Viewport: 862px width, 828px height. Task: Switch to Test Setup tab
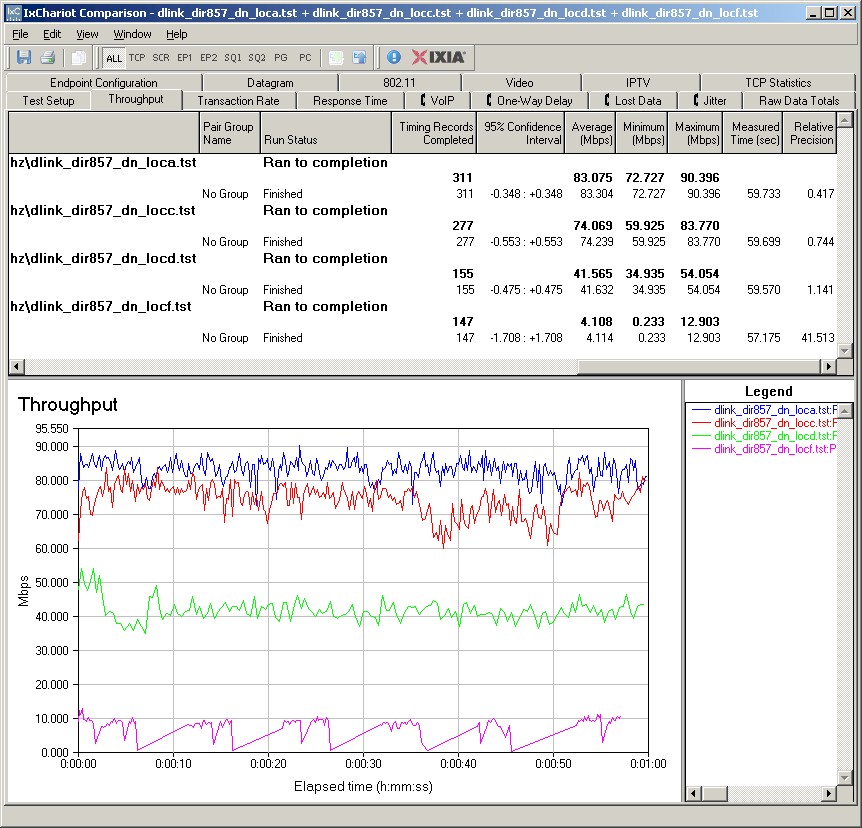coord(48,101)
